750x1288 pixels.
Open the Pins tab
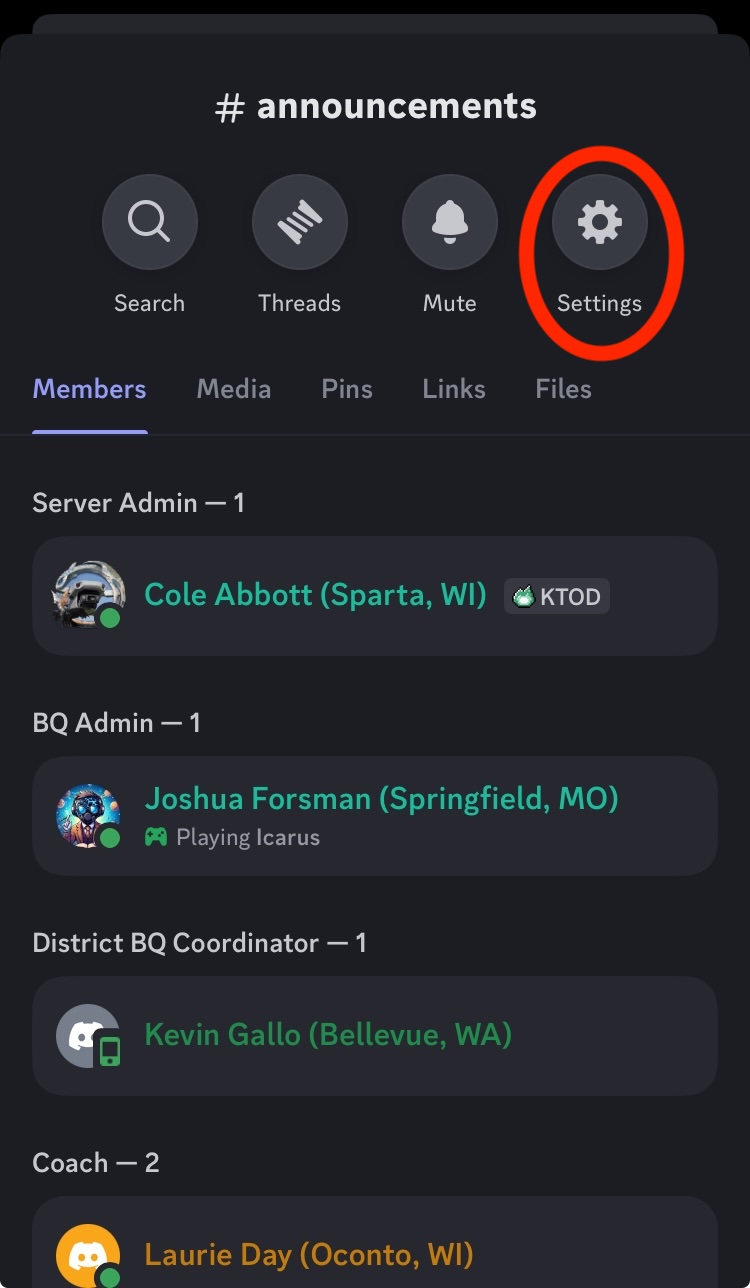click(347, 389)
